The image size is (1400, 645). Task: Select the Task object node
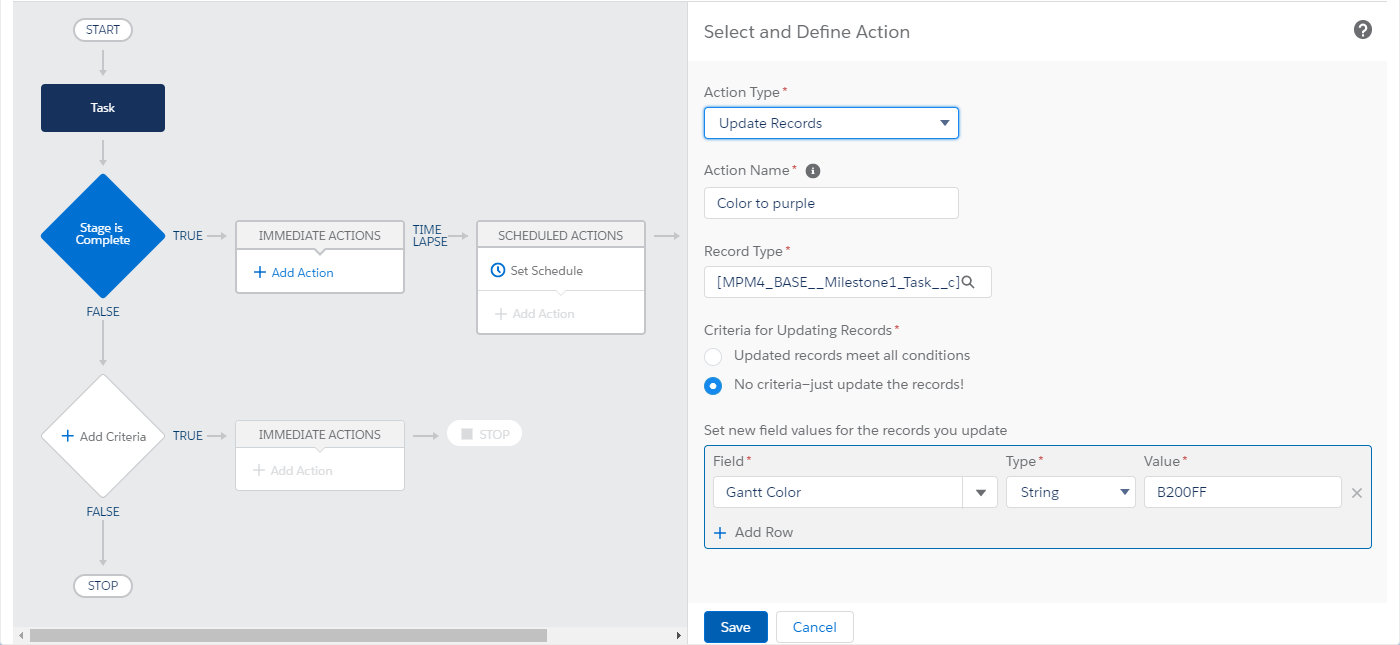click(103, 108)
